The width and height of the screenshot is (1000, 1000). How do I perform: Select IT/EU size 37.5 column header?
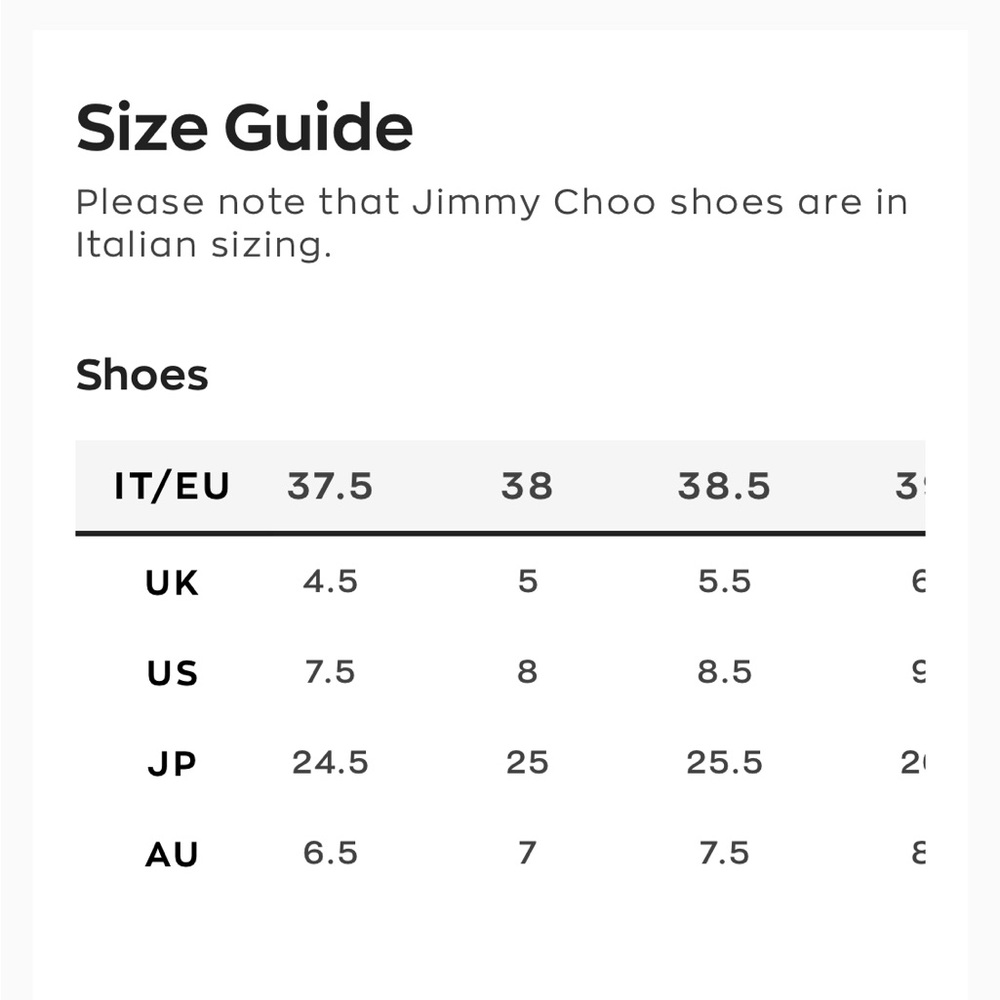point(330,486)
